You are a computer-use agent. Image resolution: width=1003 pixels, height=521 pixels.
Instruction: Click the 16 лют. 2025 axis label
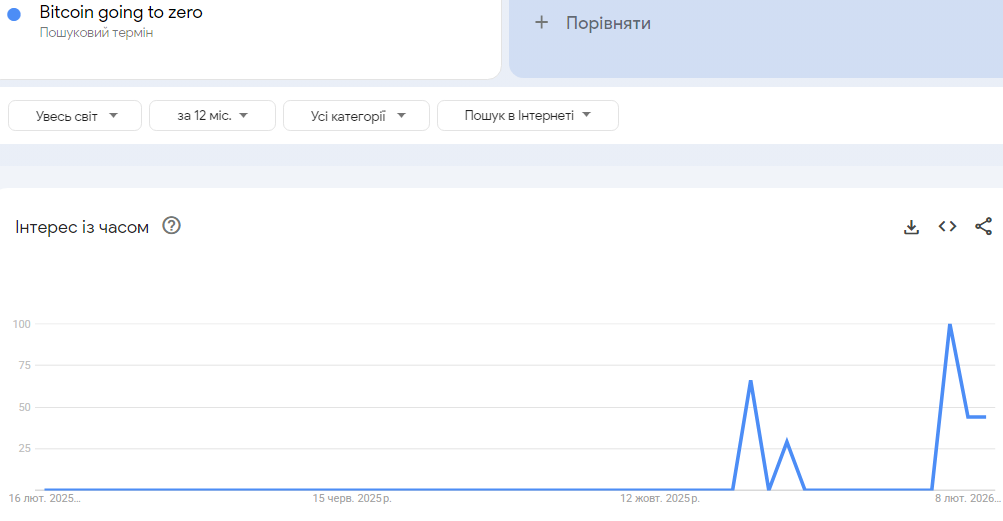[x=45, y=498]
